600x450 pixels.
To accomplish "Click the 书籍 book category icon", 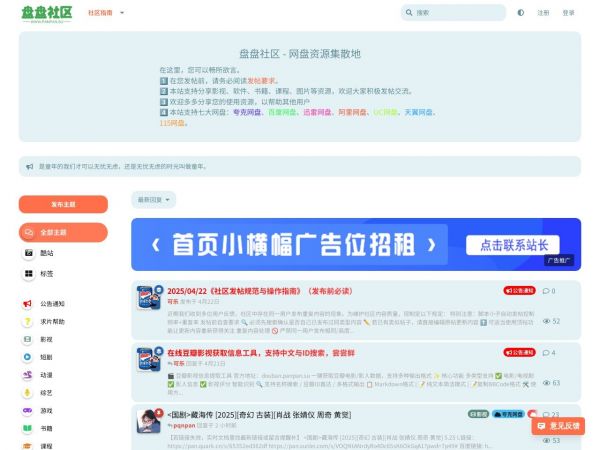I will pos(28,428).
